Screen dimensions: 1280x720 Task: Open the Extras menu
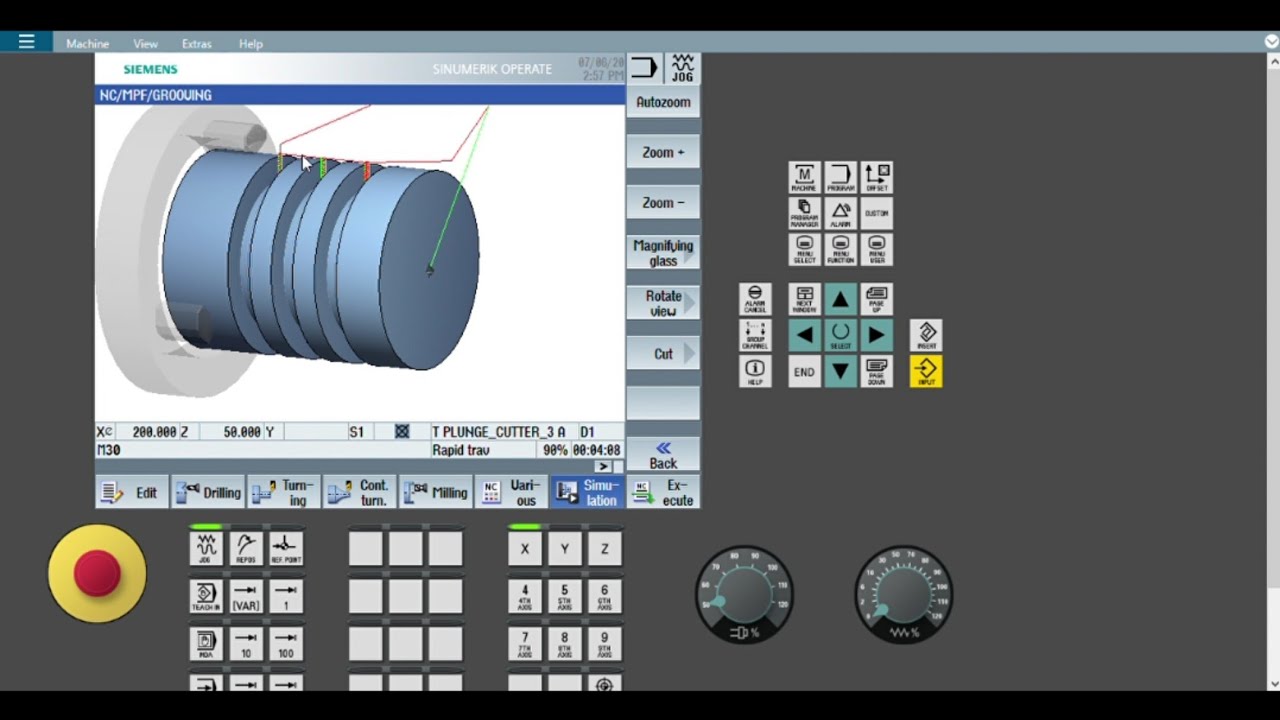coord(196,44)
